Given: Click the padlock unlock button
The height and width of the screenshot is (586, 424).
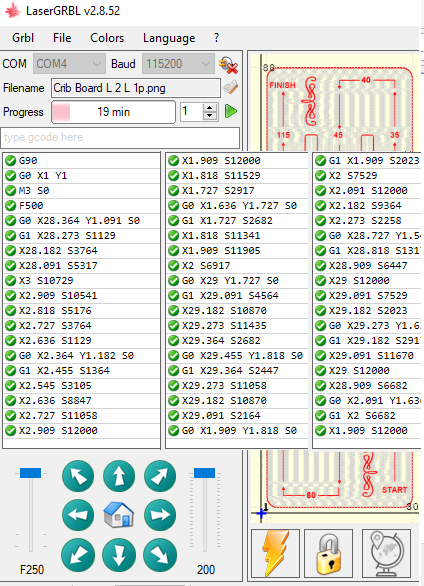Looking at the screenshot, I should coord(329,553).
